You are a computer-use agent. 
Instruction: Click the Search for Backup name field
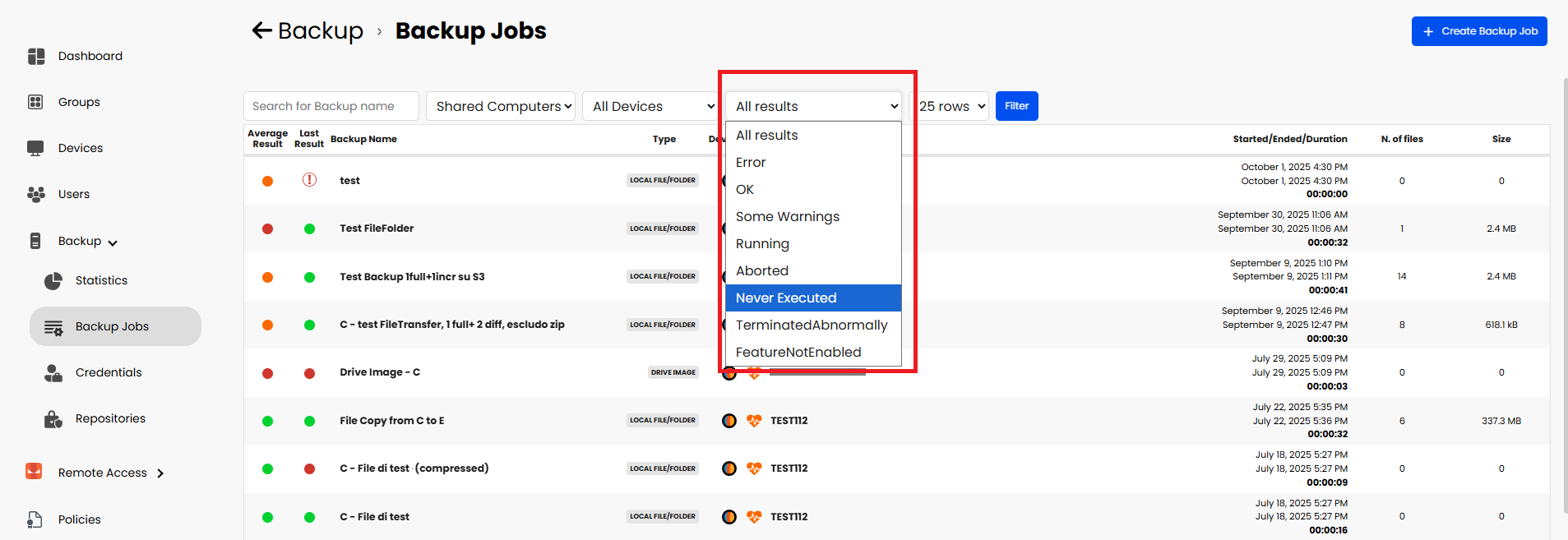pos(331,106)
